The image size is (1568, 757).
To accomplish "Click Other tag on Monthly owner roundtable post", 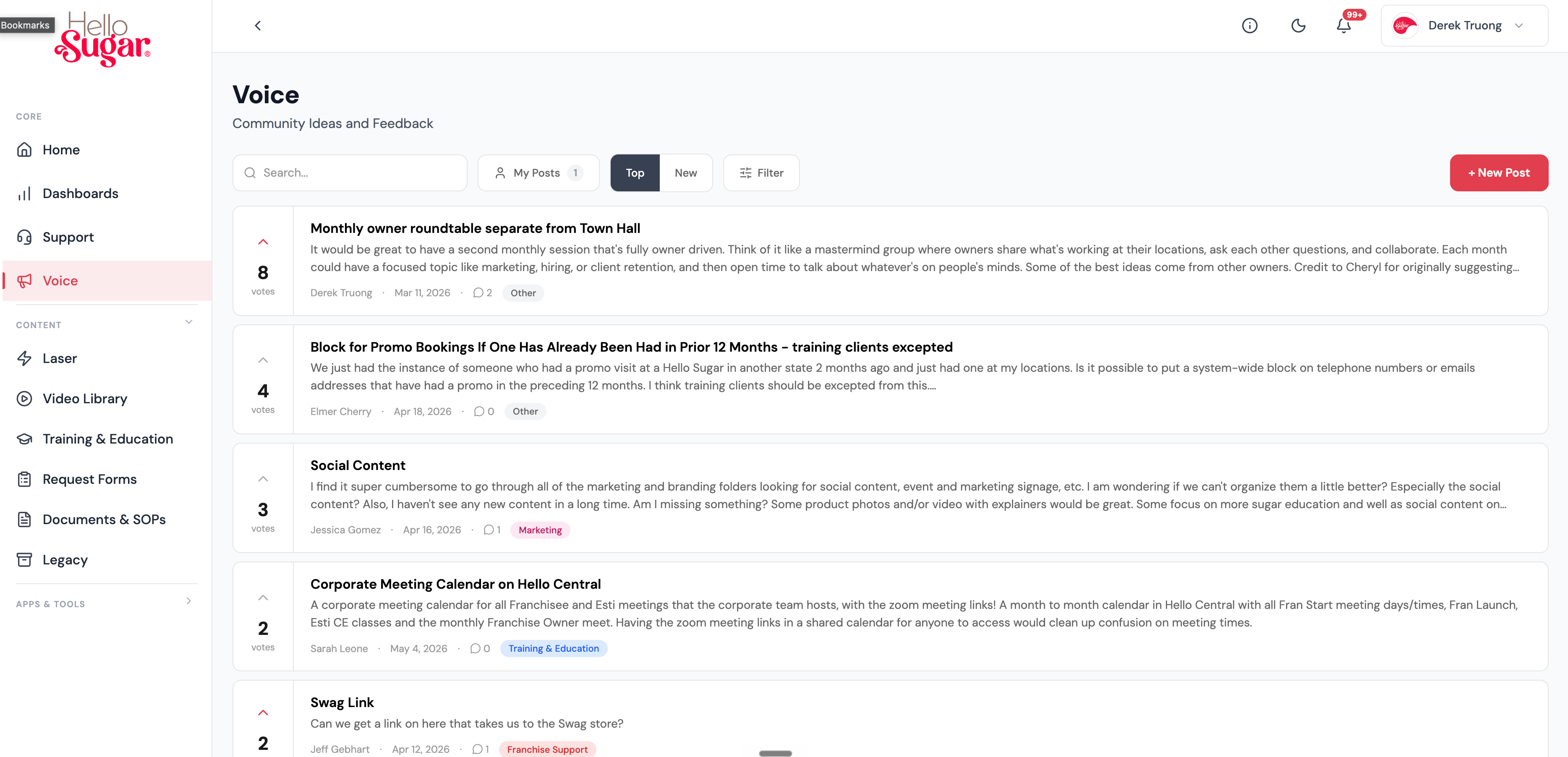I will click(523, 293).
